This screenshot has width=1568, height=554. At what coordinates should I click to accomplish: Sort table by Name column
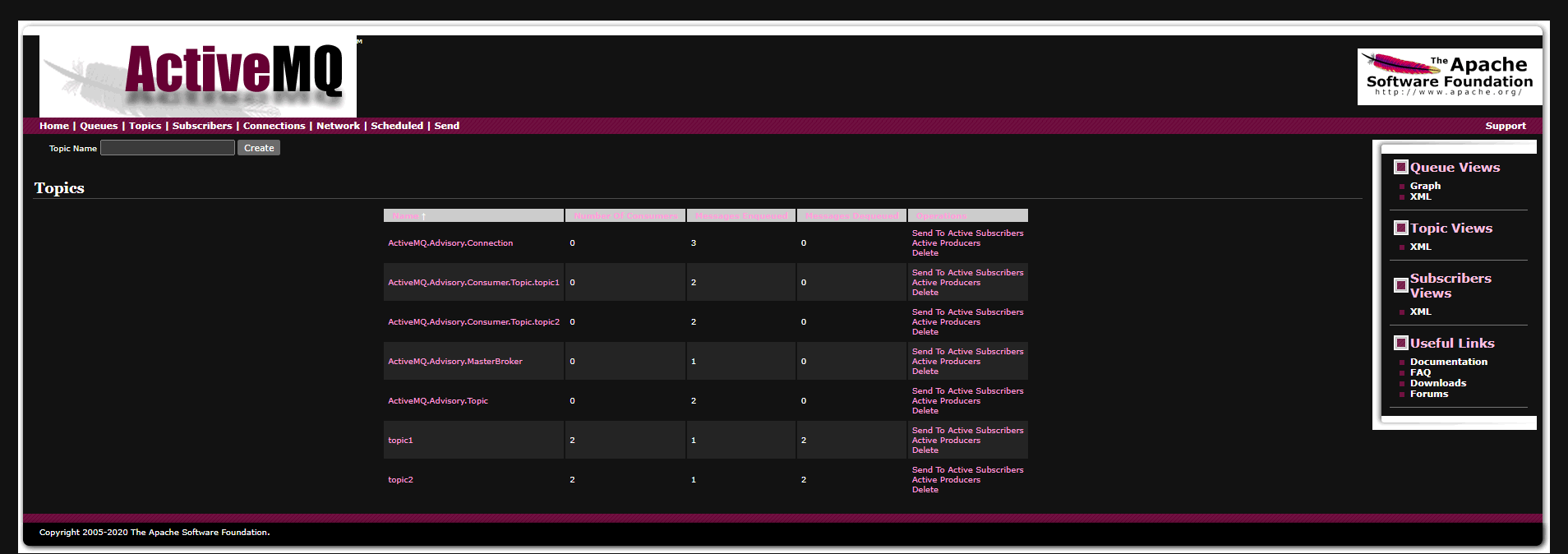[406, 216]
